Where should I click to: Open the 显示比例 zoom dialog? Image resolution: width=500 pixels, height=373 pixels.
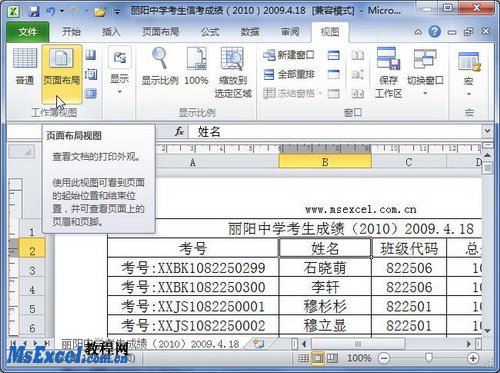click(160, 66)
